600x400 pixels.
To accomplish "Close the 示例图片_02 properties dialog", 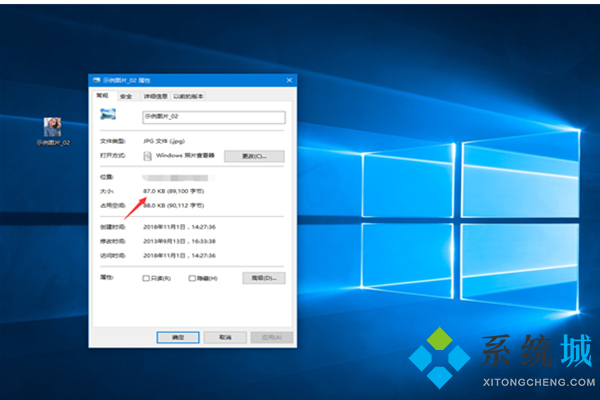I will click(288, 80).
